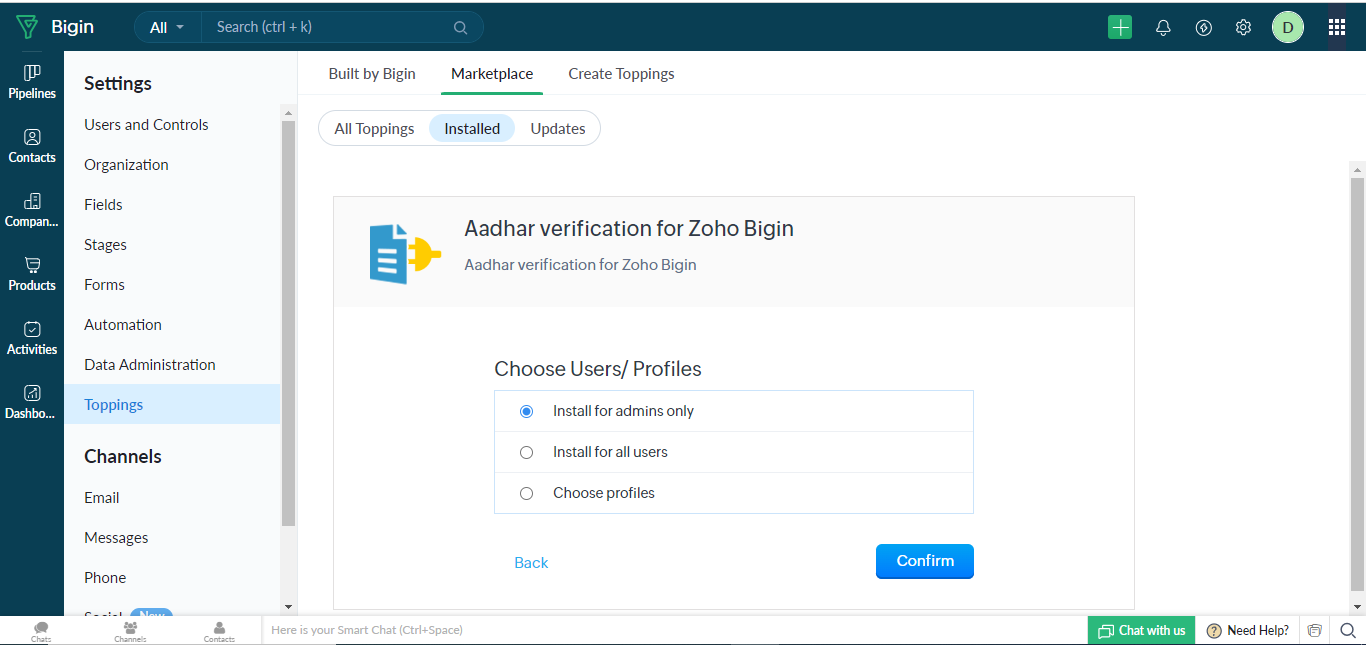1366x645 pixels.
Task: Confirm the topping installation
Action: tap(925, 561)
